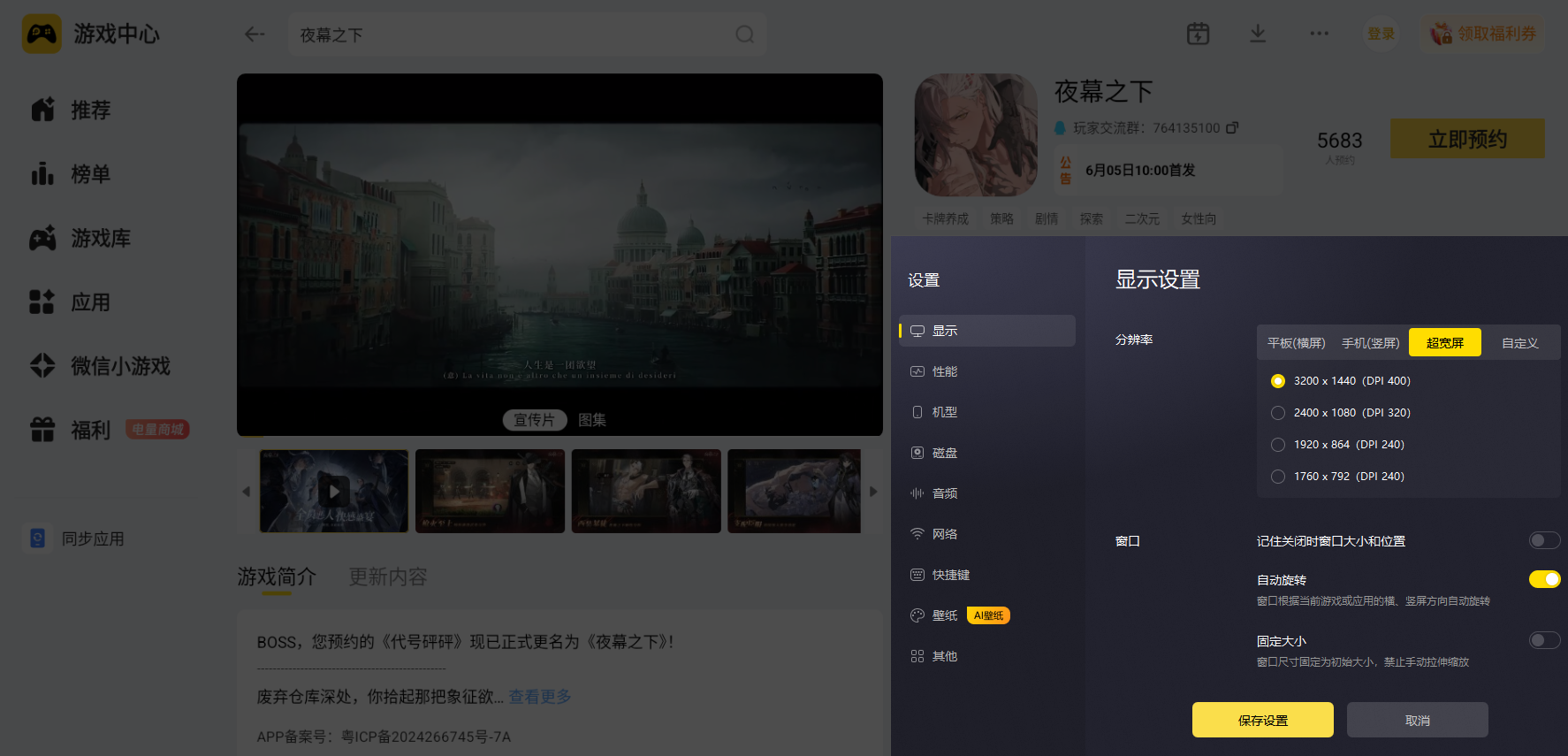The height and width of the screenshot is (756, 1568).
Task: Click the 保存设置 button
Action: 1262,720
